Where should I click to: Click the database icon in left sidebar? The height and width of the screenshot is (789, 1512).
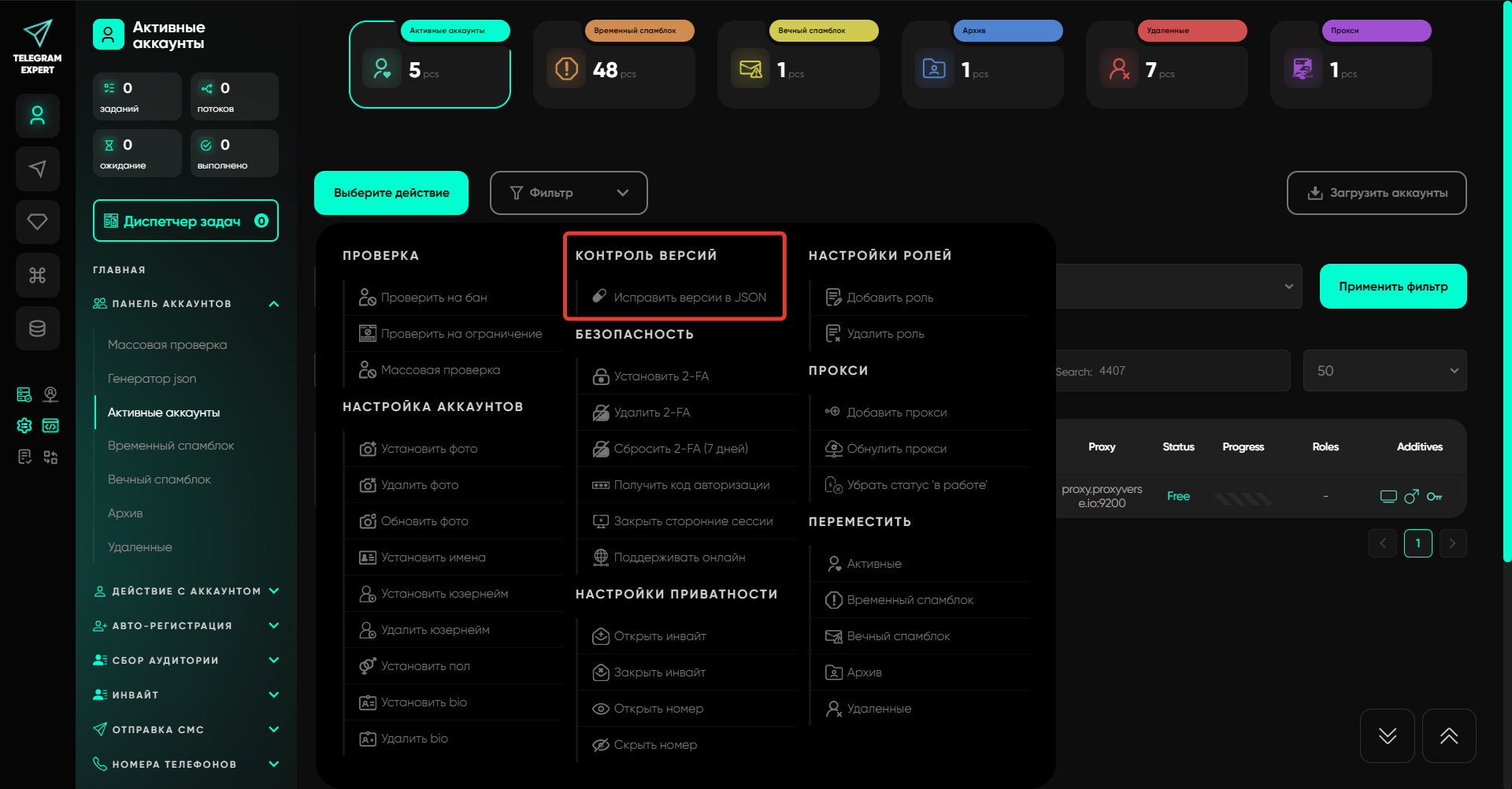pyautogui.click(x=38, y=328)
